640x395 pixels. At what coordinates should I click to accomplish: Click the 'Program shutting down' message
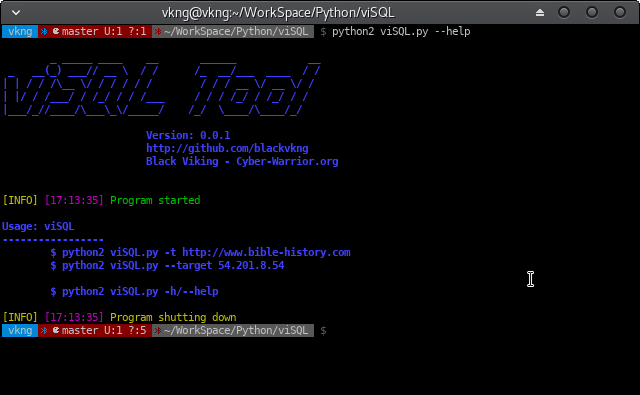tap(173, 317)
